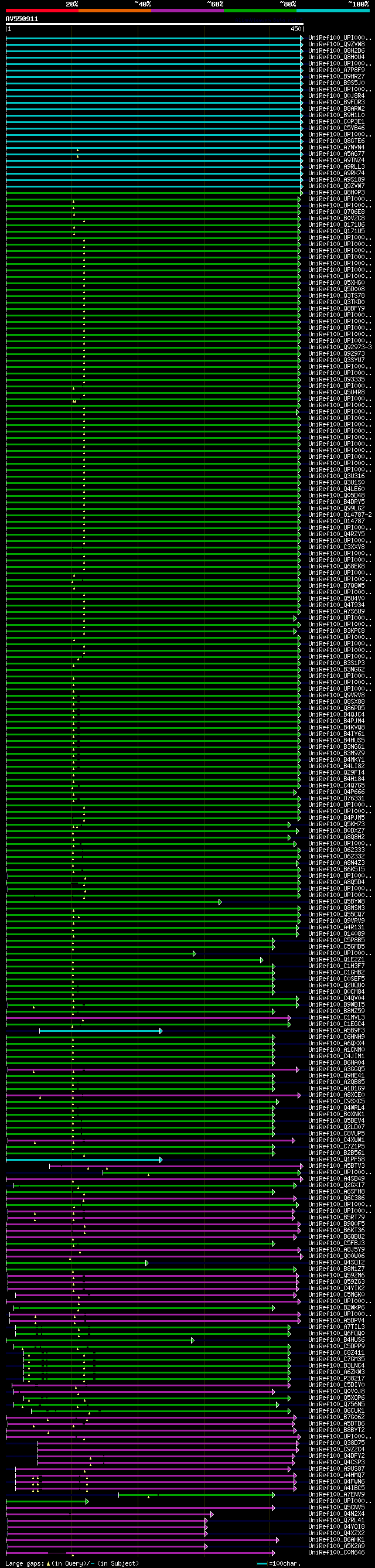Viewport: 375px width, 1568px height.
Task: Select hit label UniRef100_Q5BYW8
Action: 337,901
